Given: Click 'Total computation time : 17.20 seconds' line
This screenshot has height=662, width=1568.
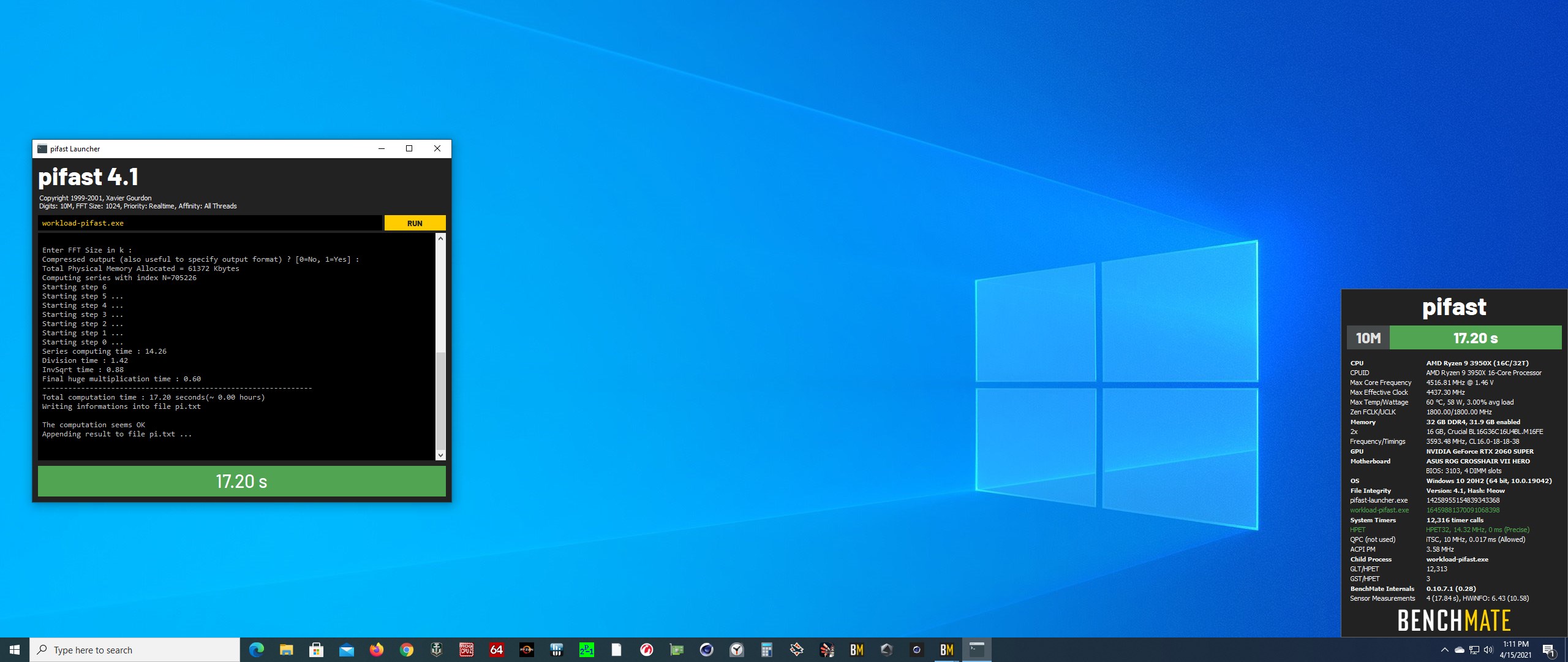Looking at the screenshot, I should (x=153, y=397).
